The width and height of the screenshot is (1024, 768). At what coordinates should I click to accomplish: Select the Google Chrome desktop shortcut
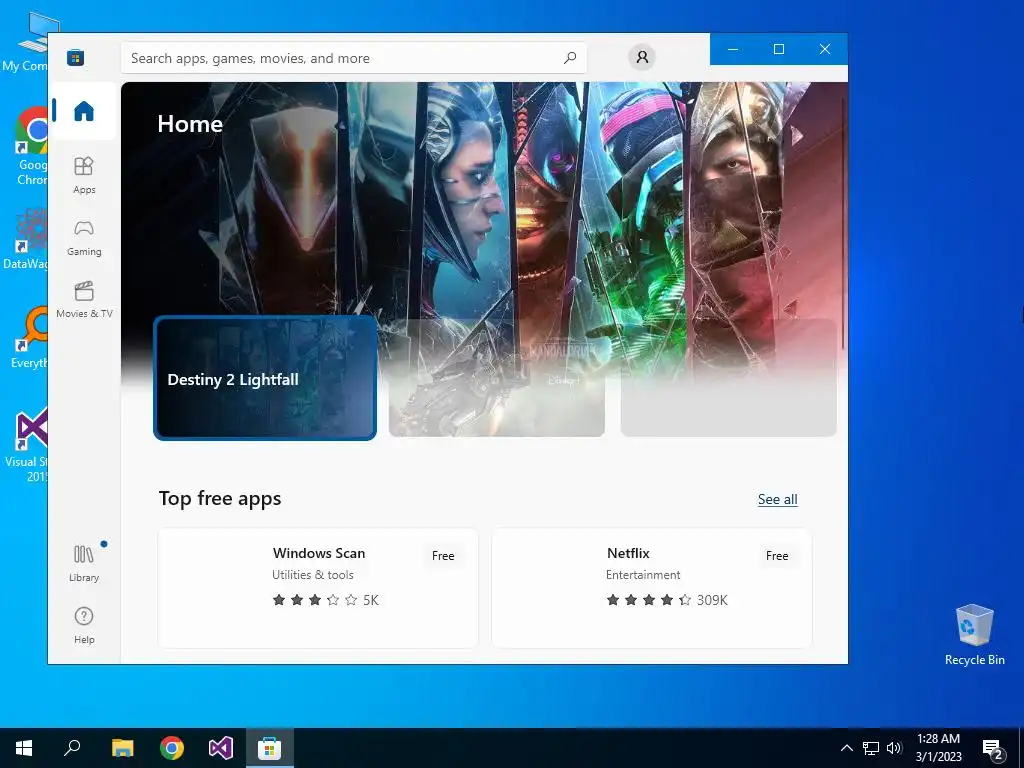tap(31, 146)
